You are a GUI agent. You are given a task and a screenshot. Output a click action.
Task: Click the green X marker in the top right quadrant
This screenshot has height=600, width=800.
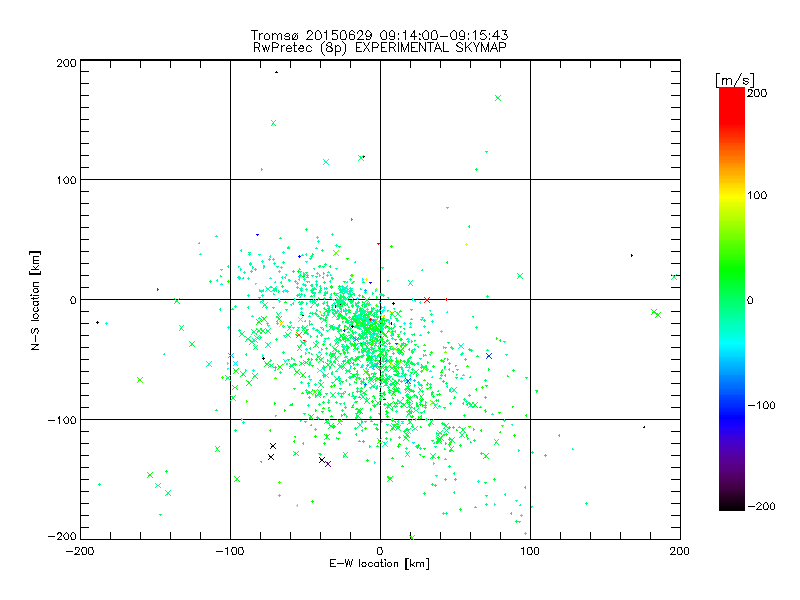point(498,98)
